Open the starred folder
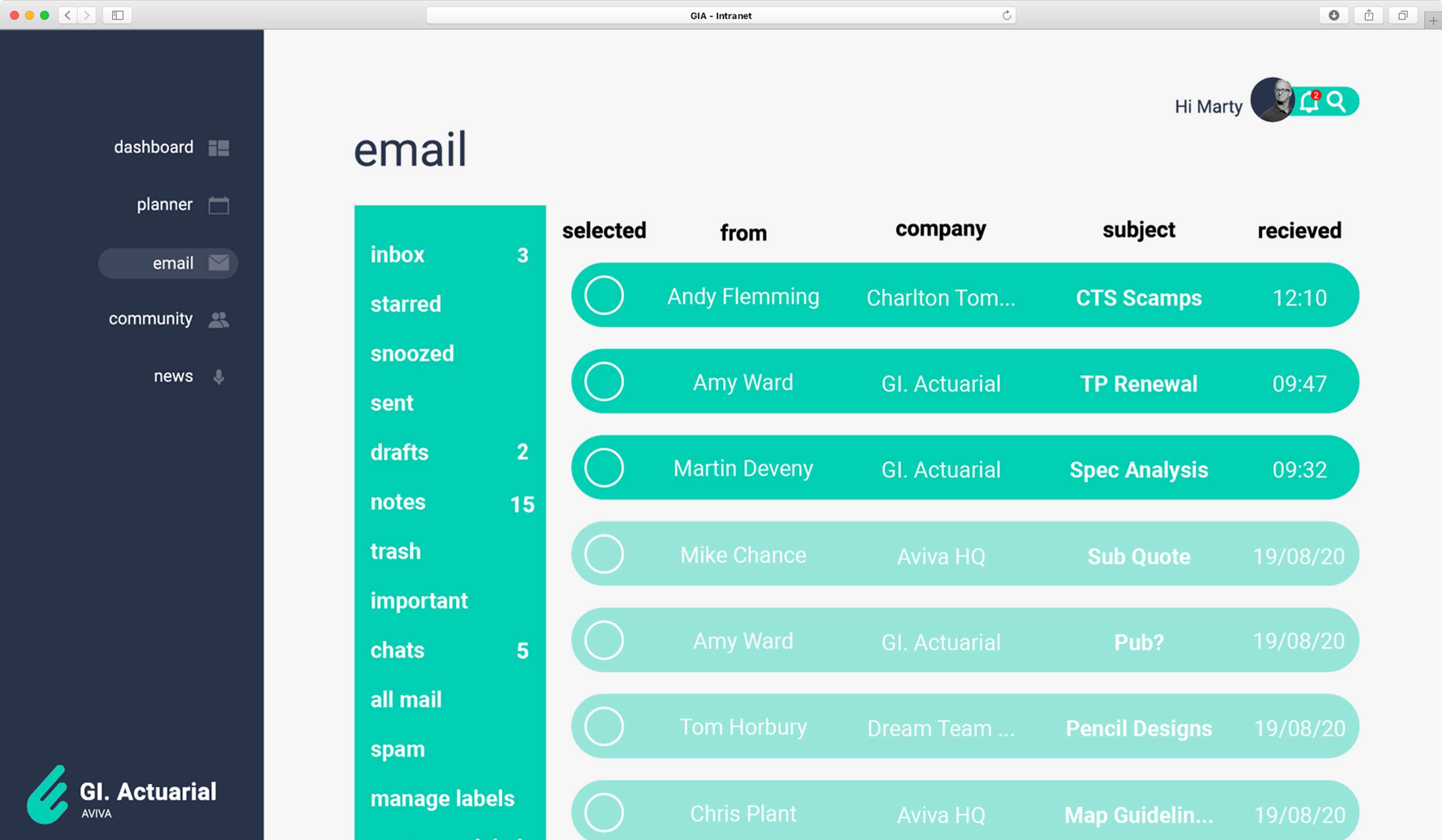The image size is (1442, 840). click(x=406, y=304)
